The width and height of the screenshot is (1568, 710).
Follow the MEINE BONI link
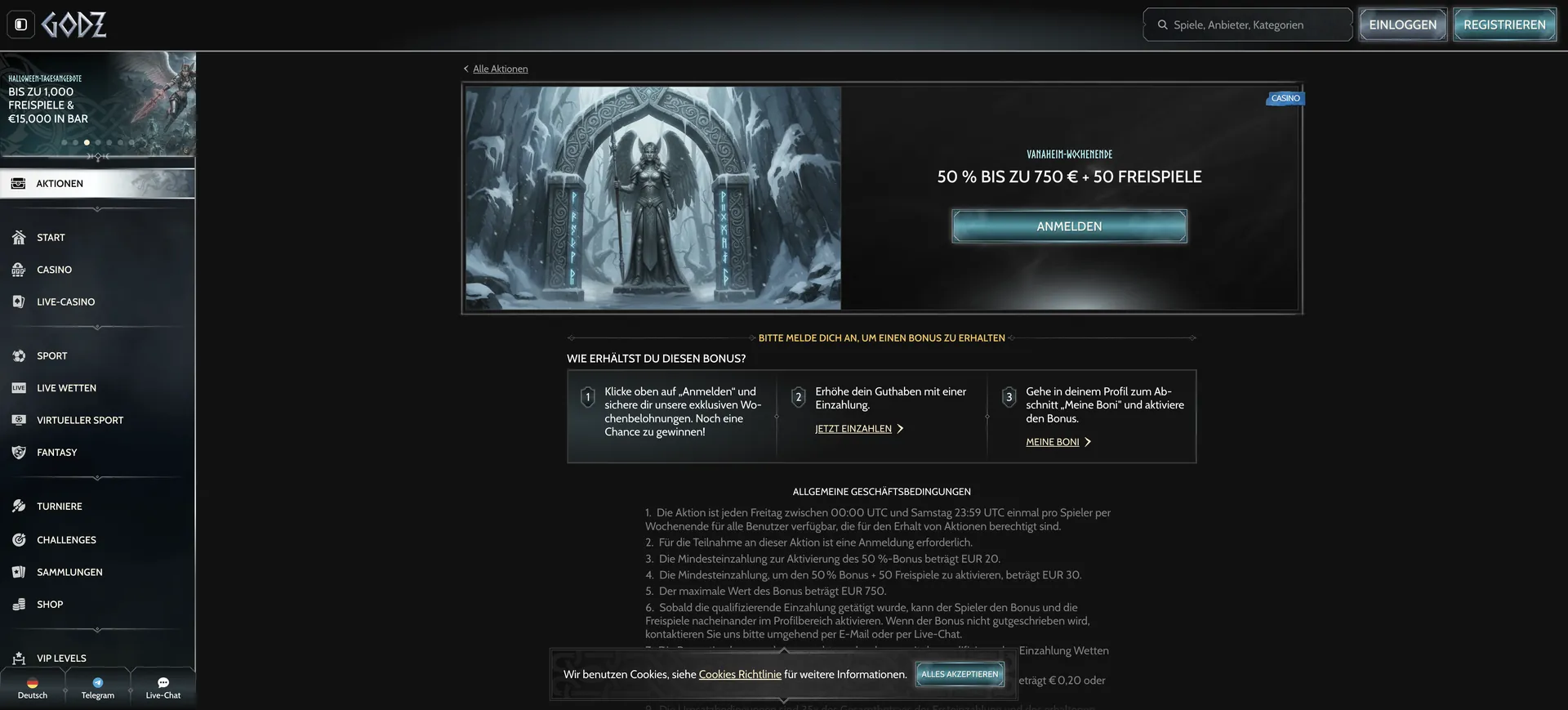[x=1052, y=442]
